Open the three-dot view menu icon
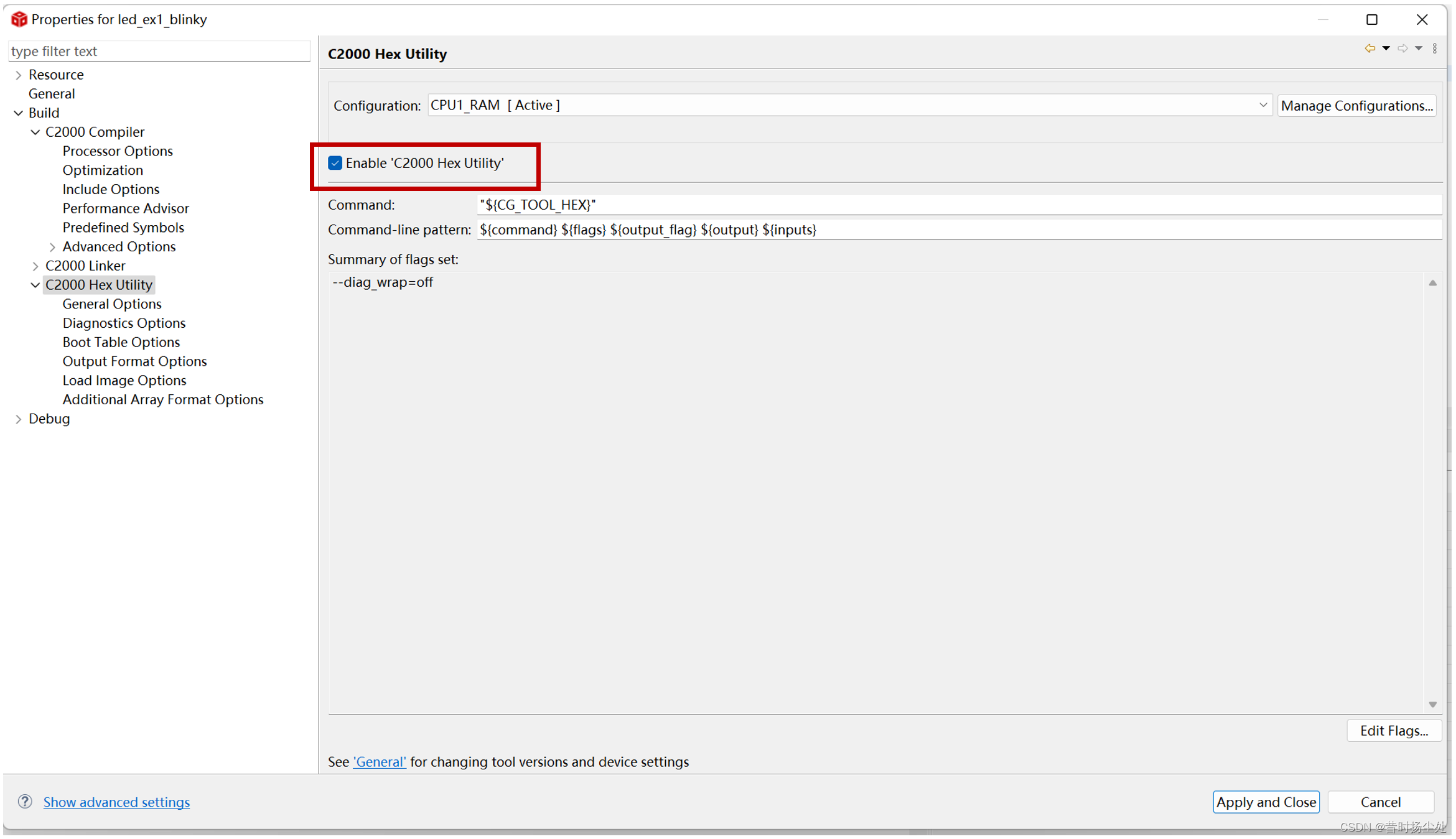1456x839 pixels. click(1435, 49)
